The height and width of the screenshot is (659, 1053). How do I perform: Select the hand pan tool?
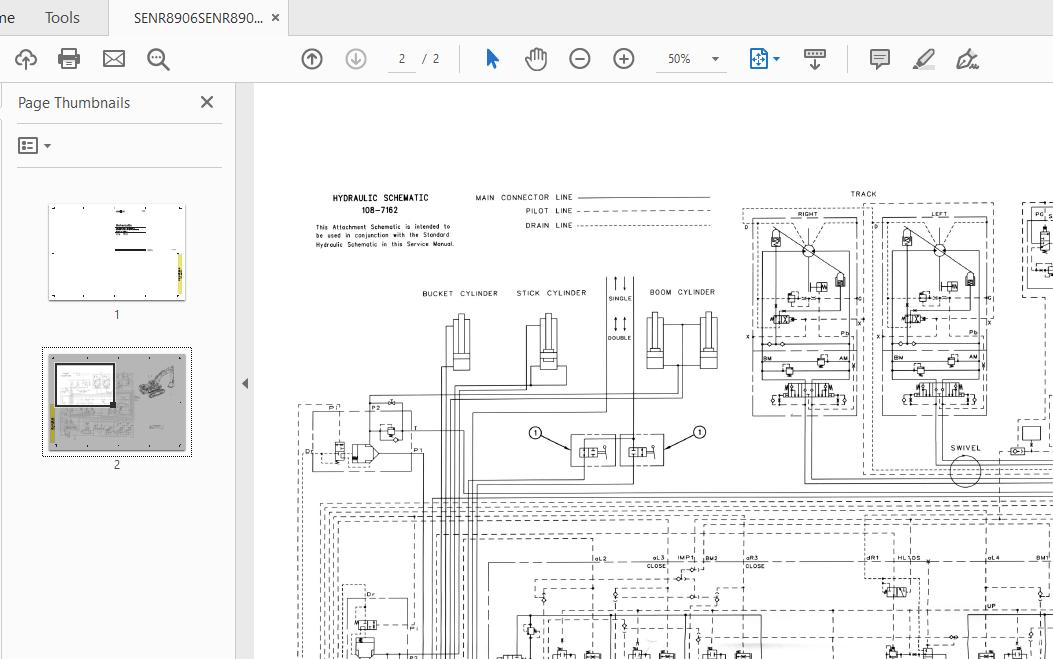coord(536,59)
